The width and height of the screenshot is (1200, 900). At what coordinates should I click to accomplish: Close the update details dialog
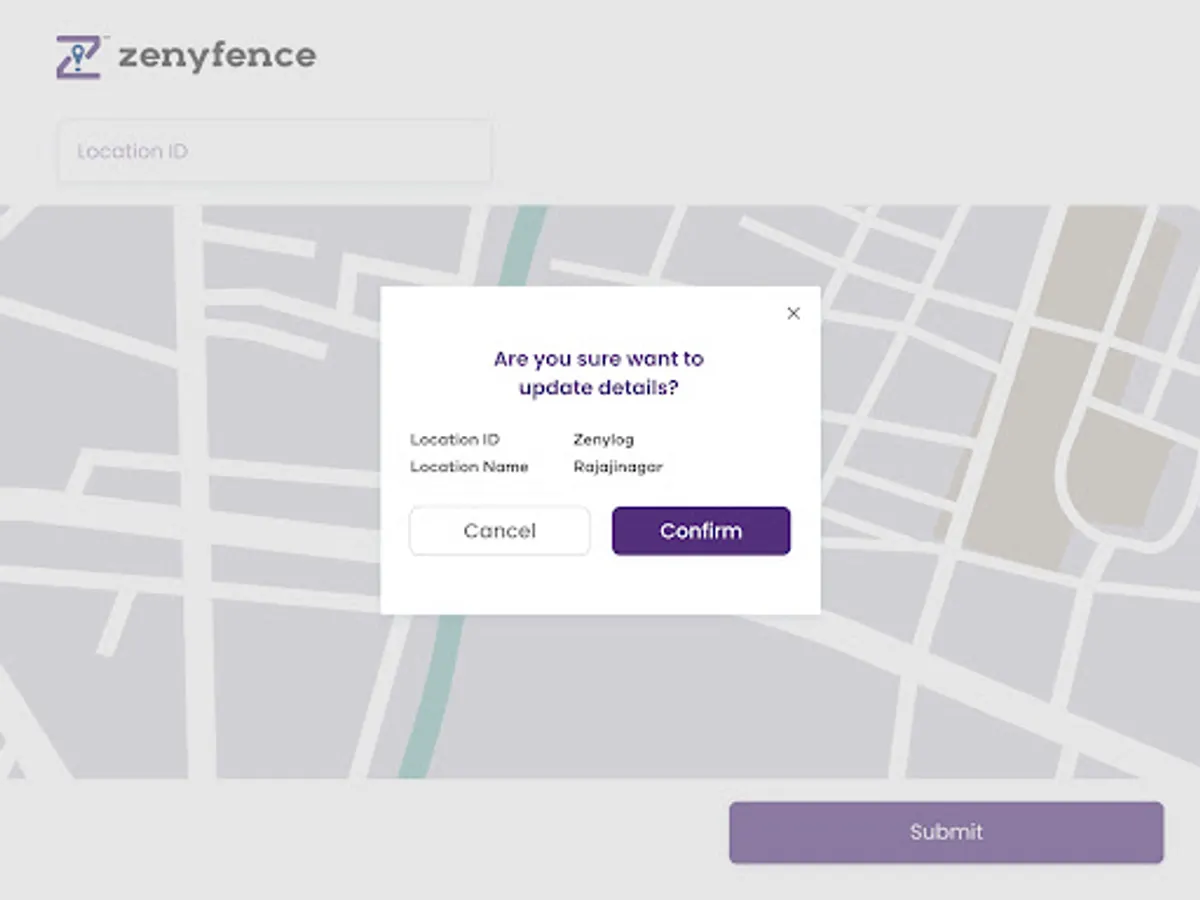coord(793,313)
